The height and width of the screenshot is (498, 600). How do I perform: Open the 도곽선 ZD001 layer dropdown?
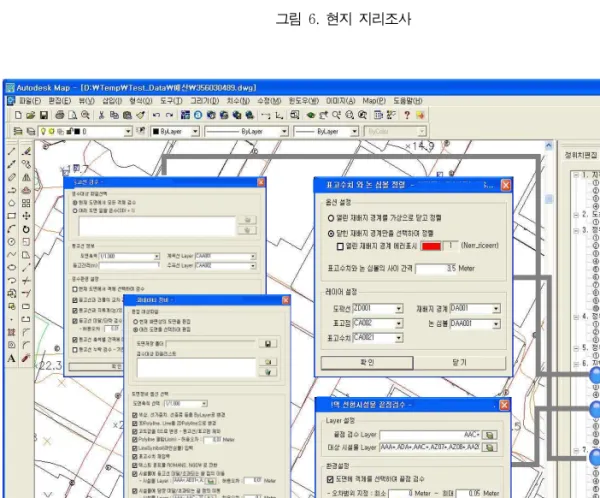click(399, 309)
